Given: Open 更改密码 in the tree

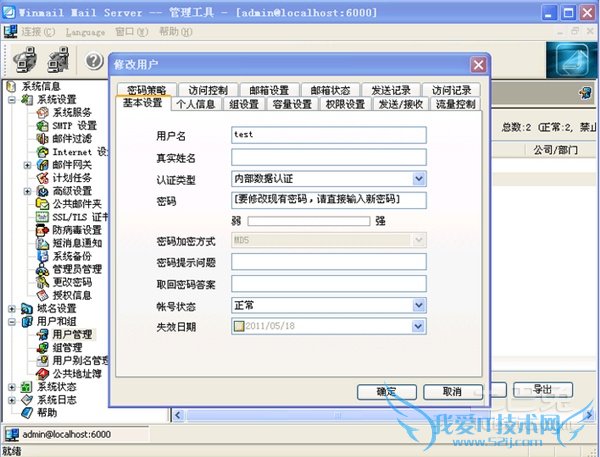Looking at the screenshot, I should pyautogui.click(x=72, y=282).
